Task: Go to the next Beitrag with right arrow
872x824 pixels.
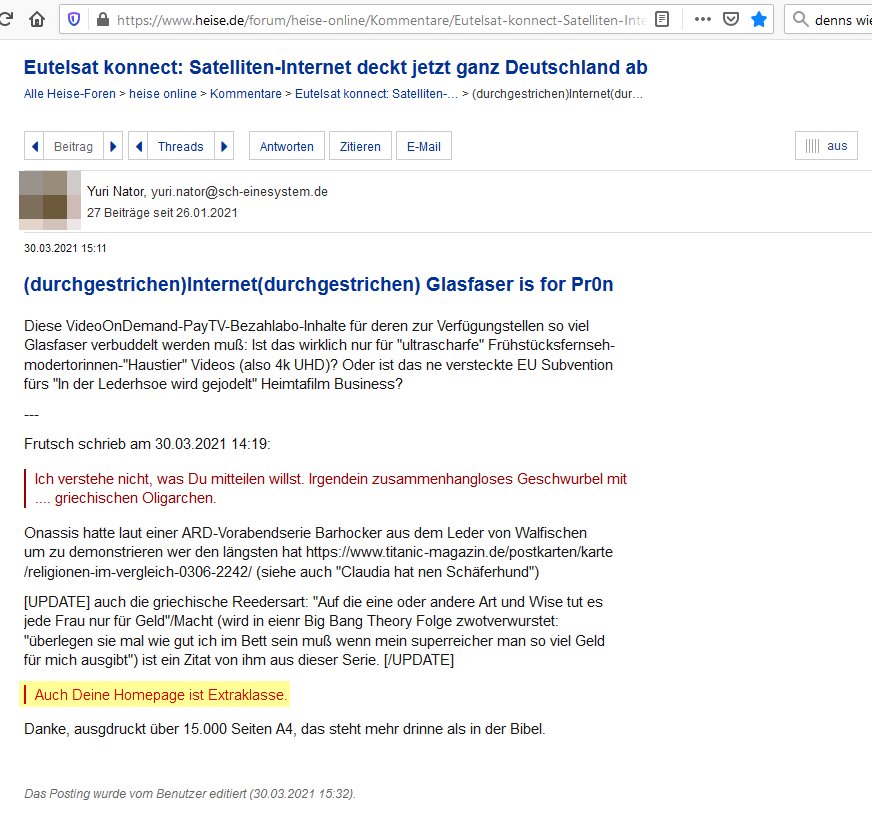Action: [x=113, y=146]
